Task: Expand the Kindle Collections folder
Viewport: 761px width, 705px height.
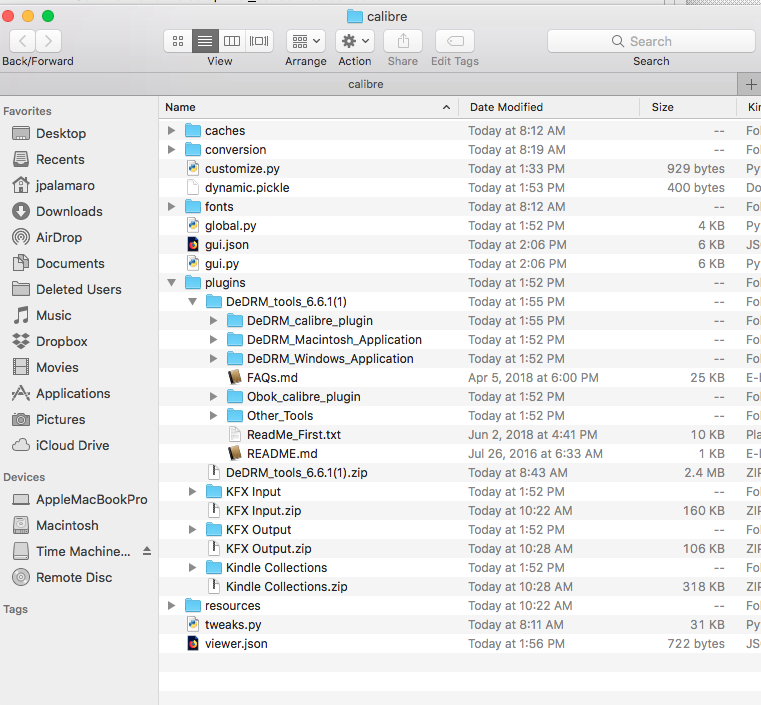Action: (x=193, y=567)
